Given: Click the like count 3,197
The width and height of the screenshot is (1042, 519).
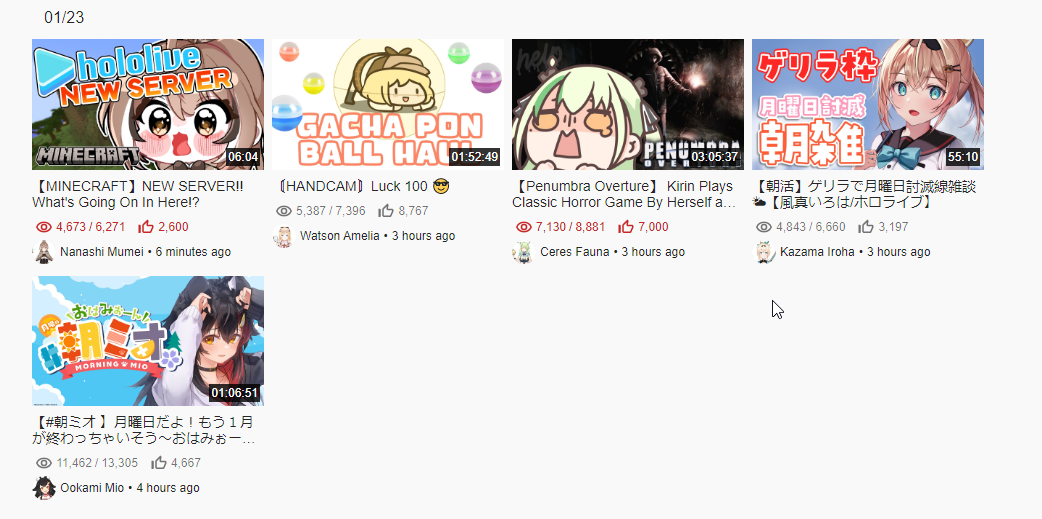Looking at the screenshot, I should [893, 227].
